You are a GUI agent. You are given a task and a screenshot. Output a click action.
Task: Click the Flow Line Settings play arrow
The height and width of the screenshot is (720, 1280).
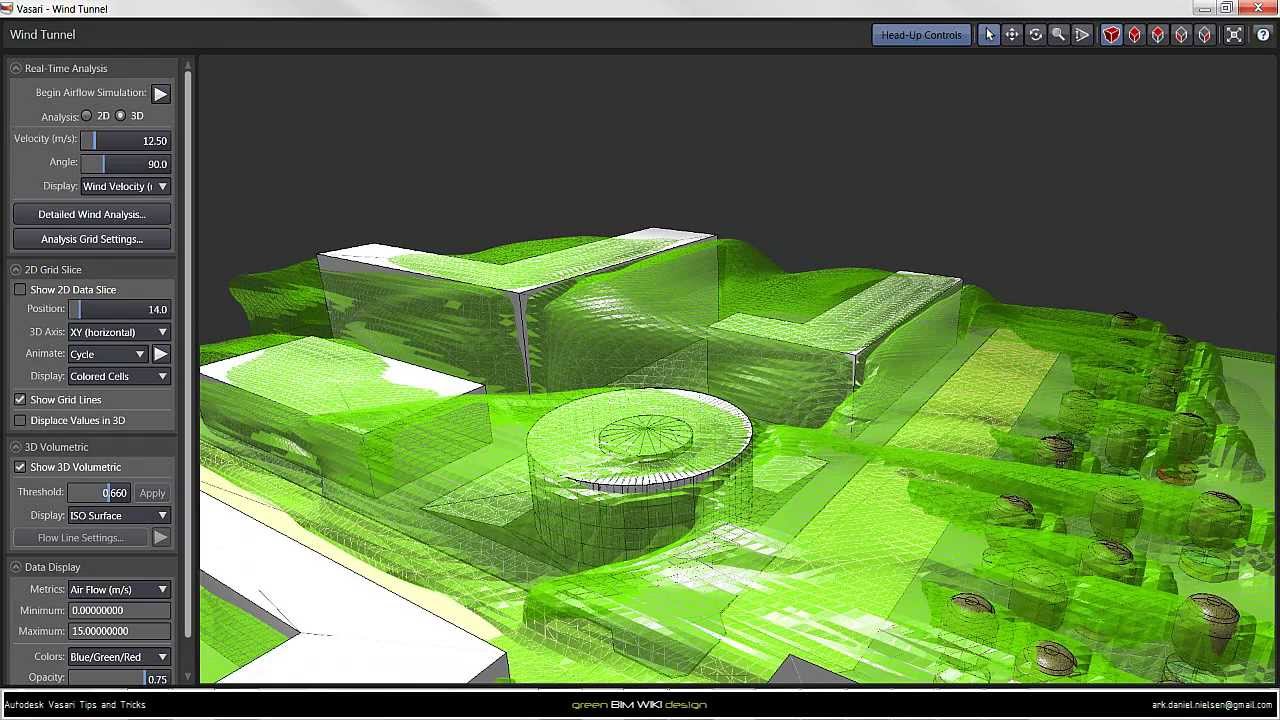click(x=160, y=537)
